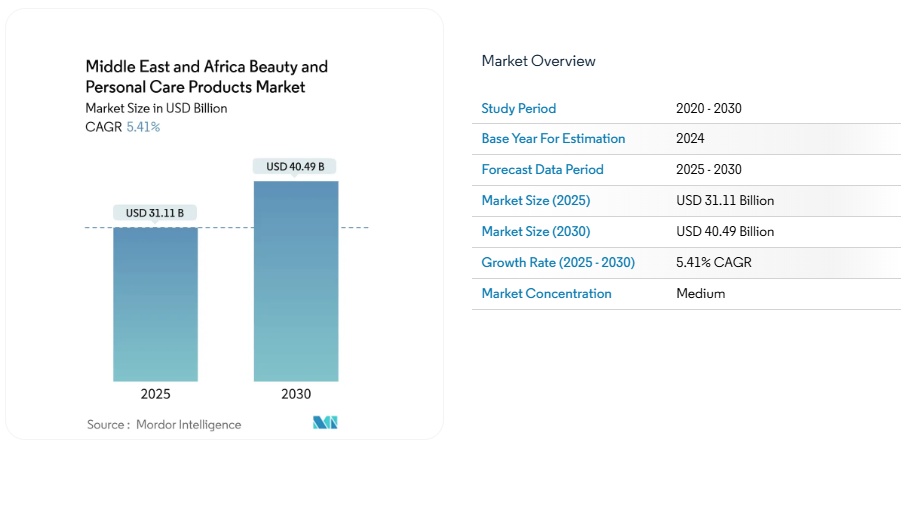Viewport: 908px width, 508px height.
Task: Click Base Year For Estimation label
Action: click(x=553, y=138)
